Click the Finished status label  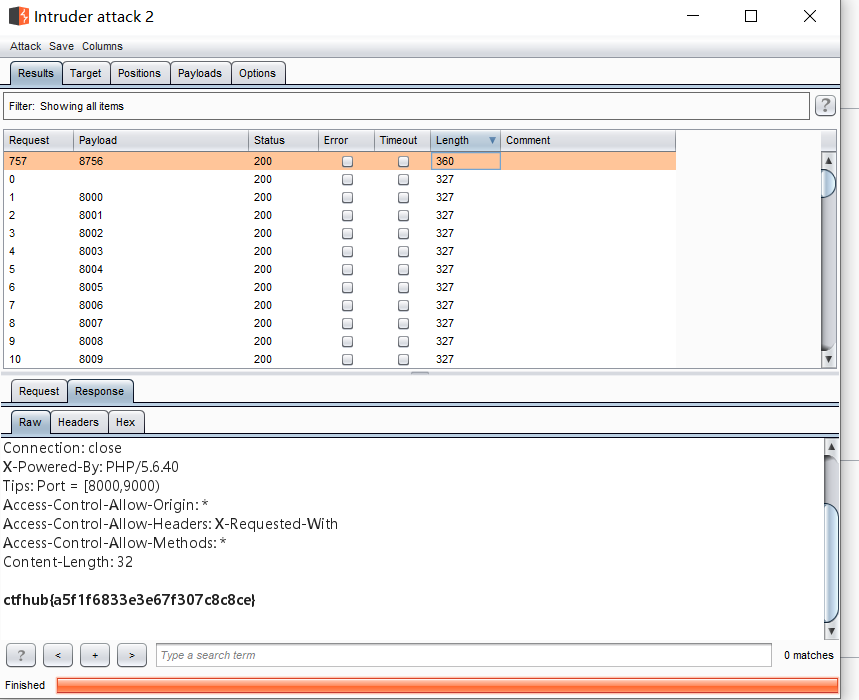tap(25, 685)
